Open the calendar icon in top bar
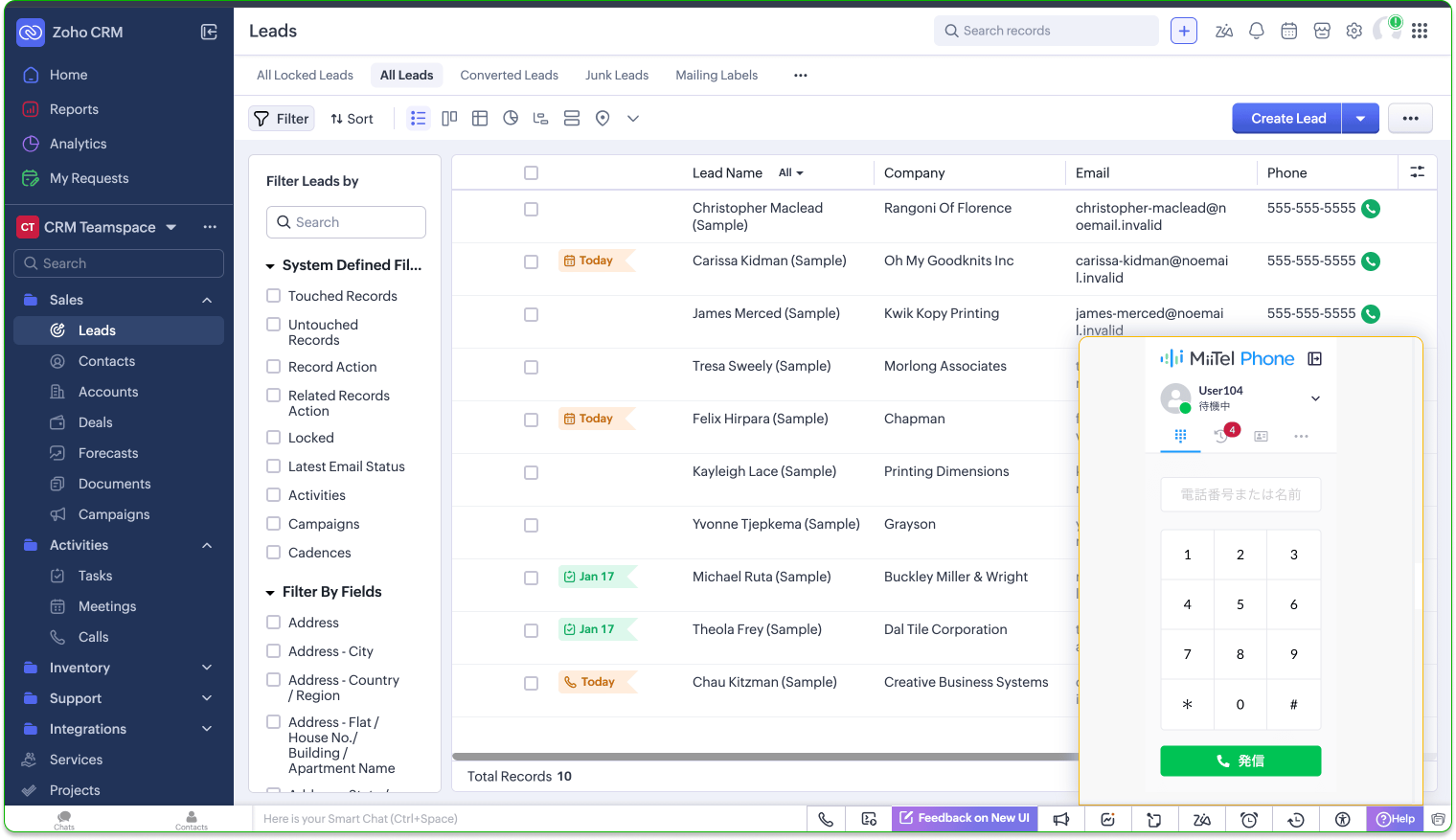 1289,31
